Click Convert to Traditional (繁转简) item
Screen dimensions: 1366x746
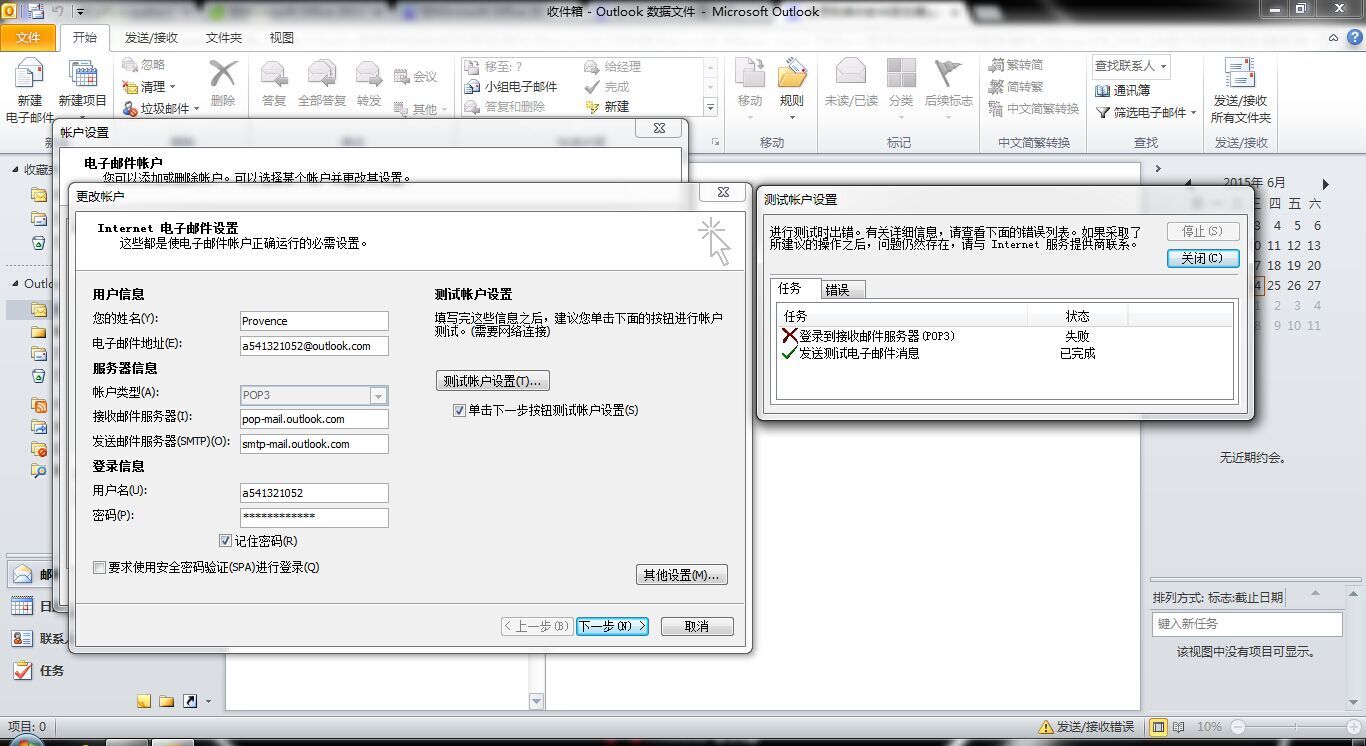coord(1016,65)
